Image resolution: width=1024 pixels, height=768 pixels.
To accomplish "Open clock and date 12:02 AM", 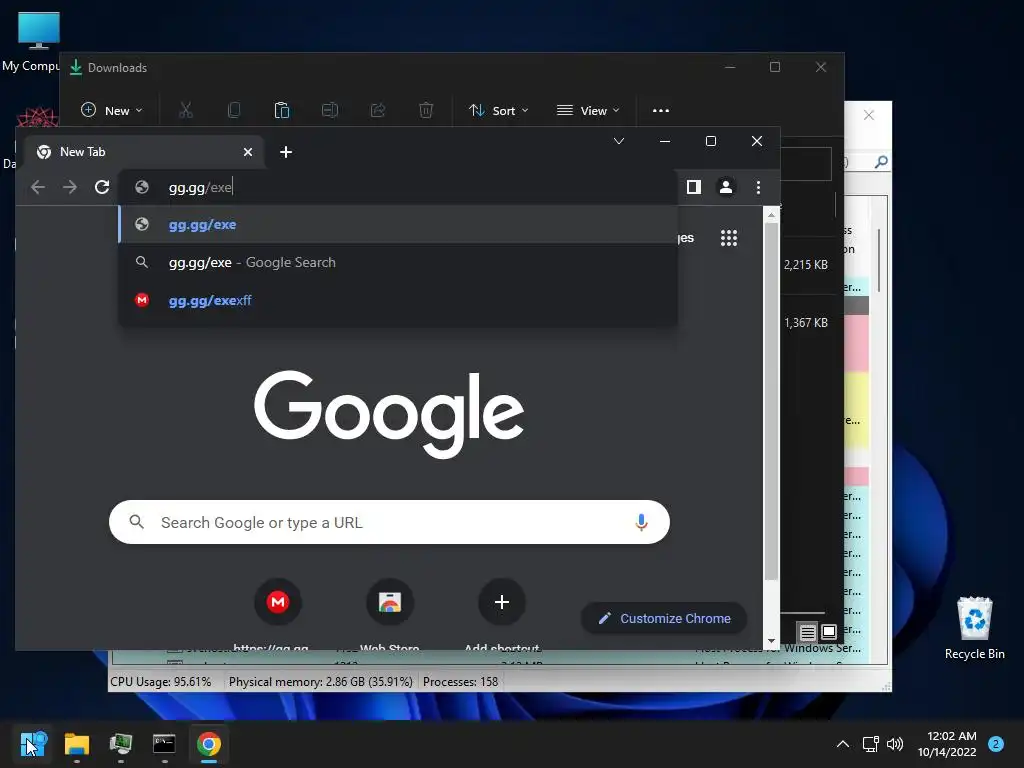I will (x=947, y=744).
